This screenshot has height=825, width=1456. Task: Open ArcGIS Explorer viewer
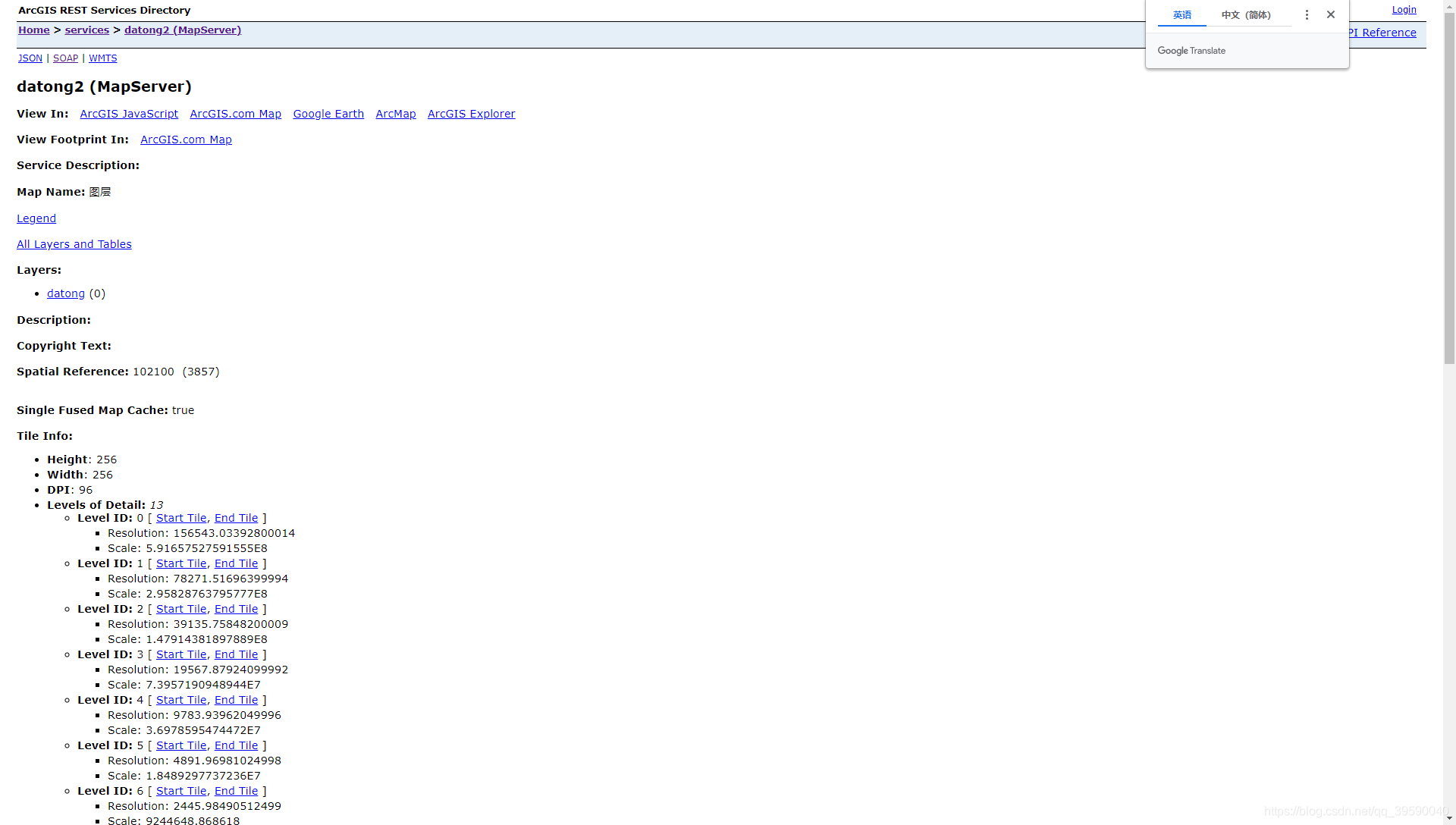471,113
